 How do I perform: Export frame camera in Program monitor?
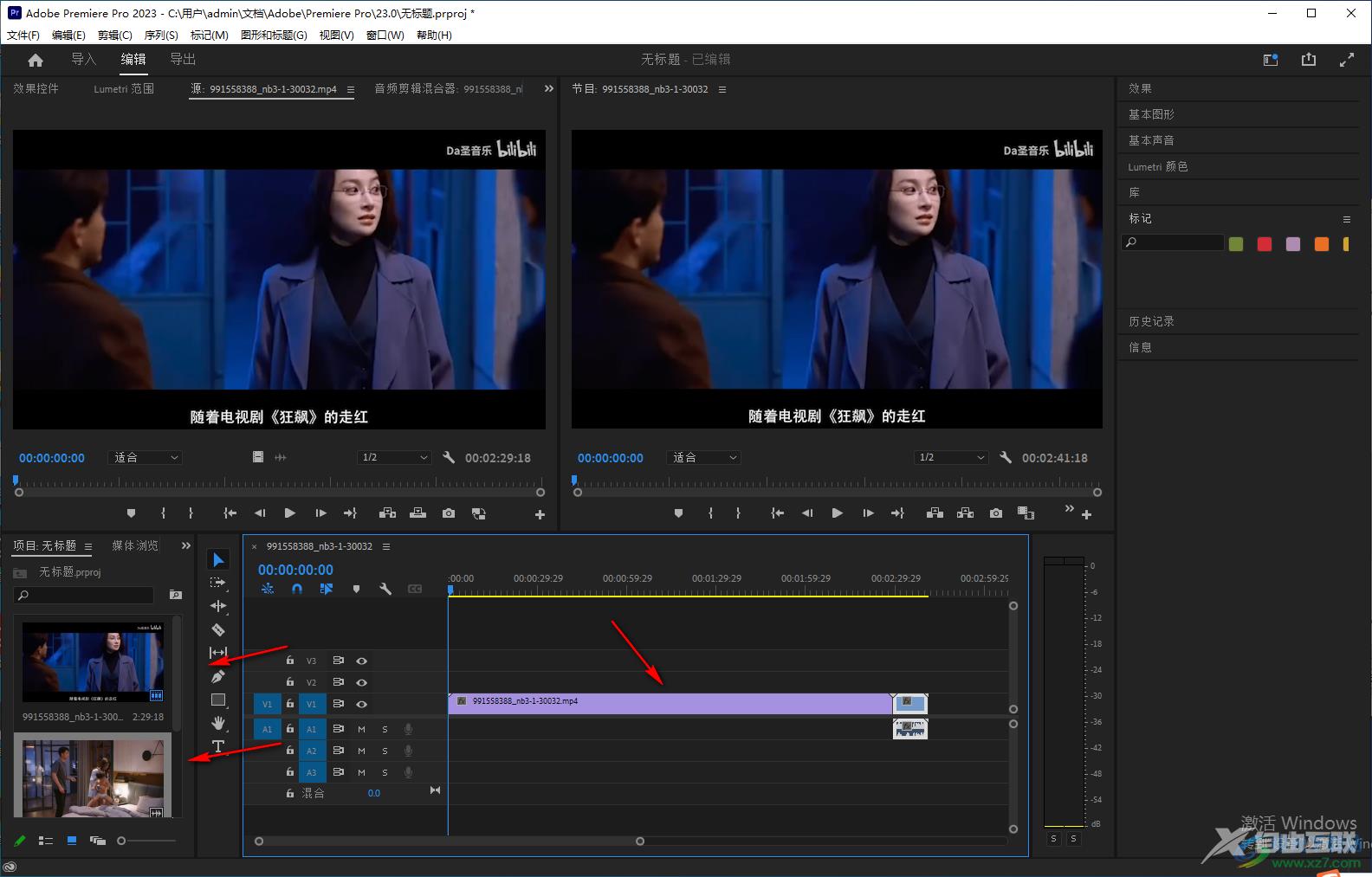coord(996,513)
